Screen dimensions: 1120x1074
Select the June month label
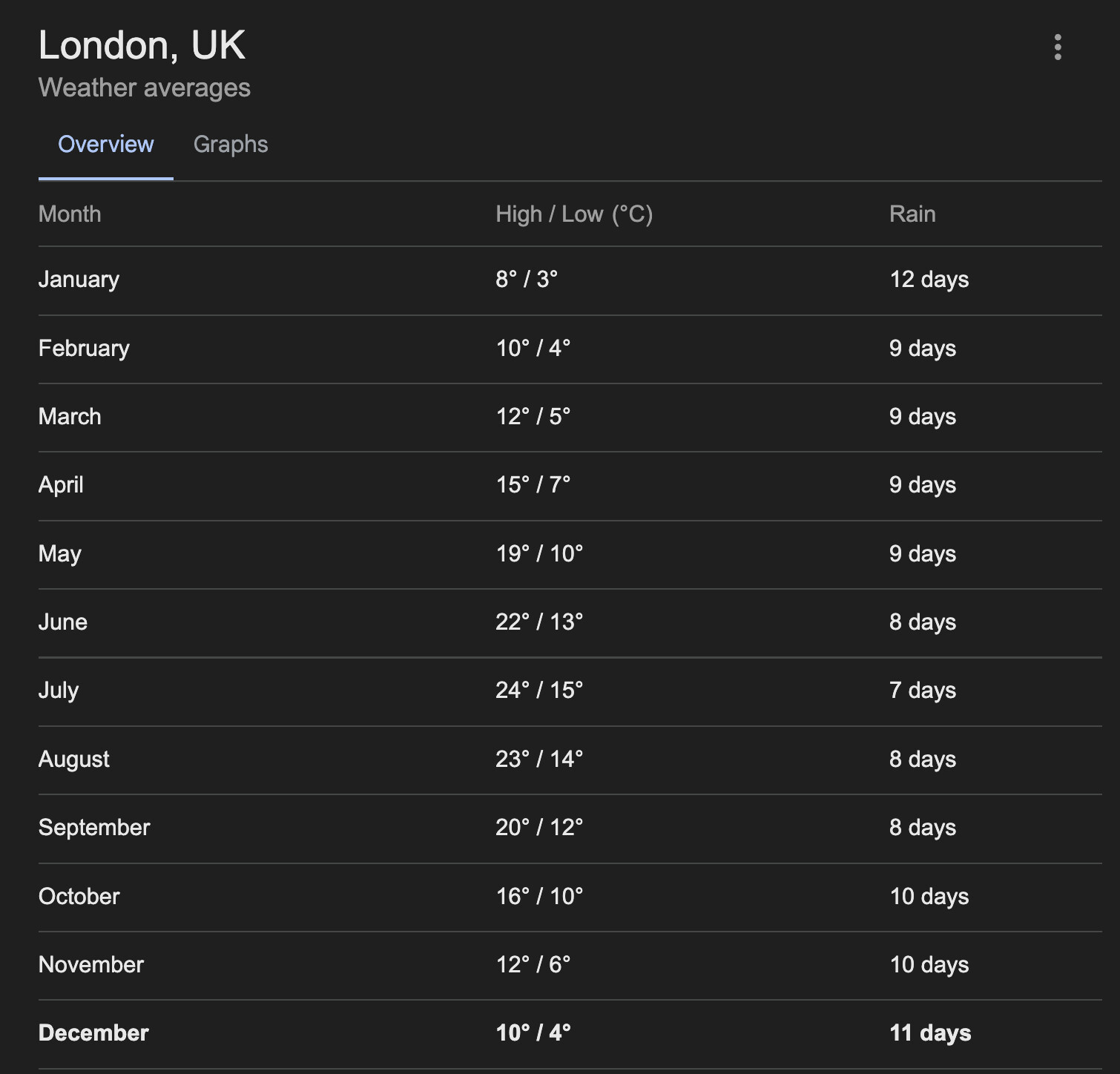point(63,622)
